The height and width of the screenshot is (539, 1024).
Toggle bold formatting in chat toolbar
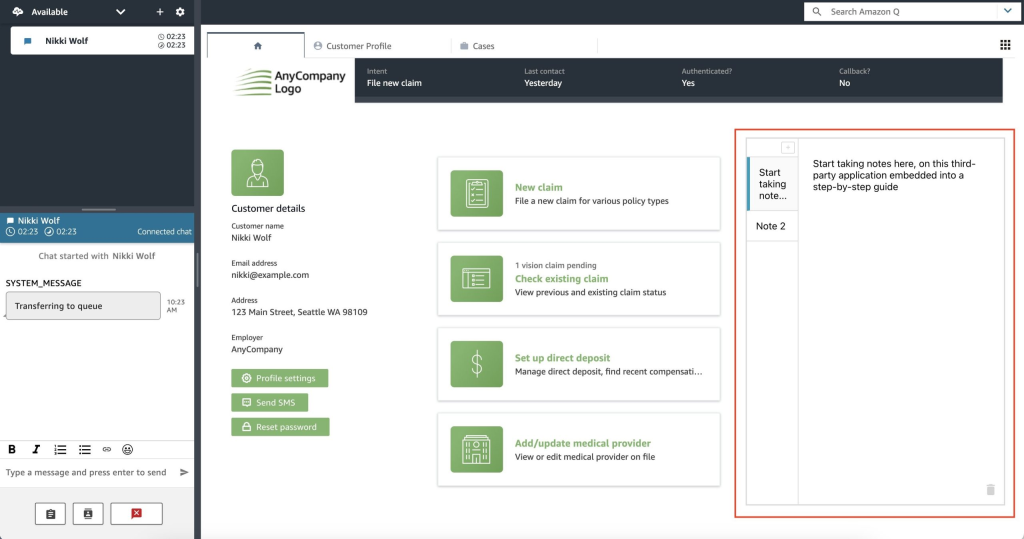point(12,449)
